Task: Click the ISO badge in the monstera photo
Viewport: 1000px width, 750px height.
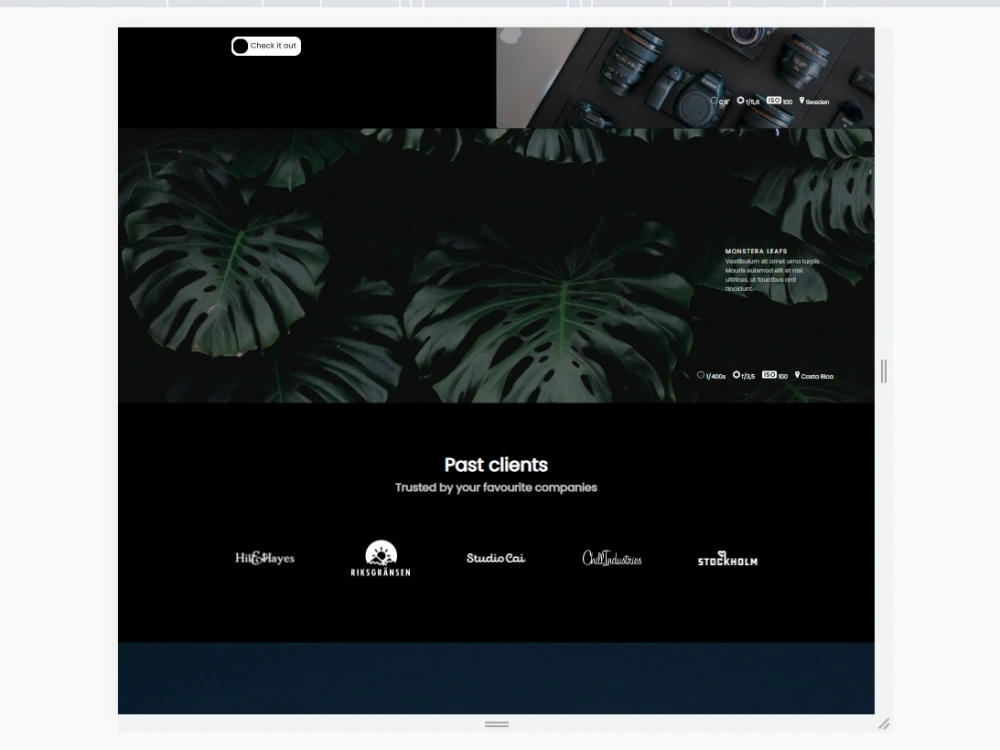Action: (x=770, y=375)
